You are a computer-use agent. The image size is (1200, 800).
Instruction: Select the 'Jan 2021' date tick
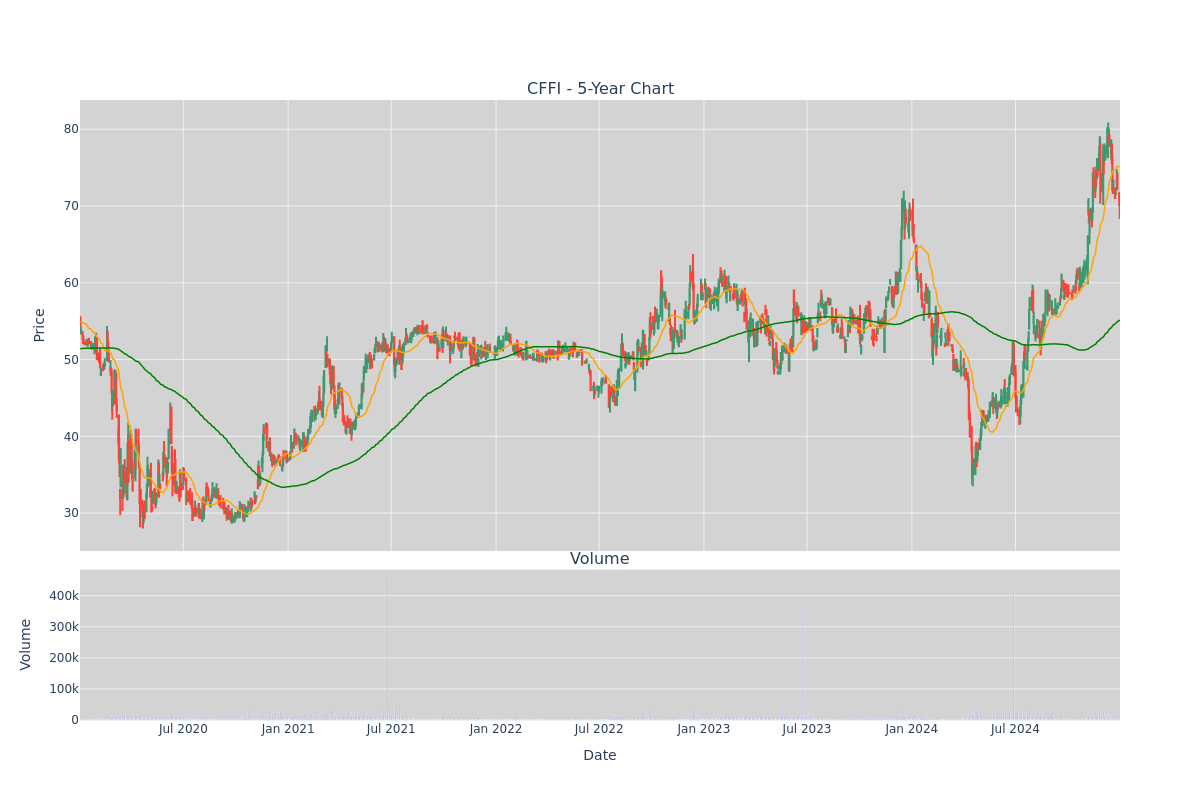(288, 729)
